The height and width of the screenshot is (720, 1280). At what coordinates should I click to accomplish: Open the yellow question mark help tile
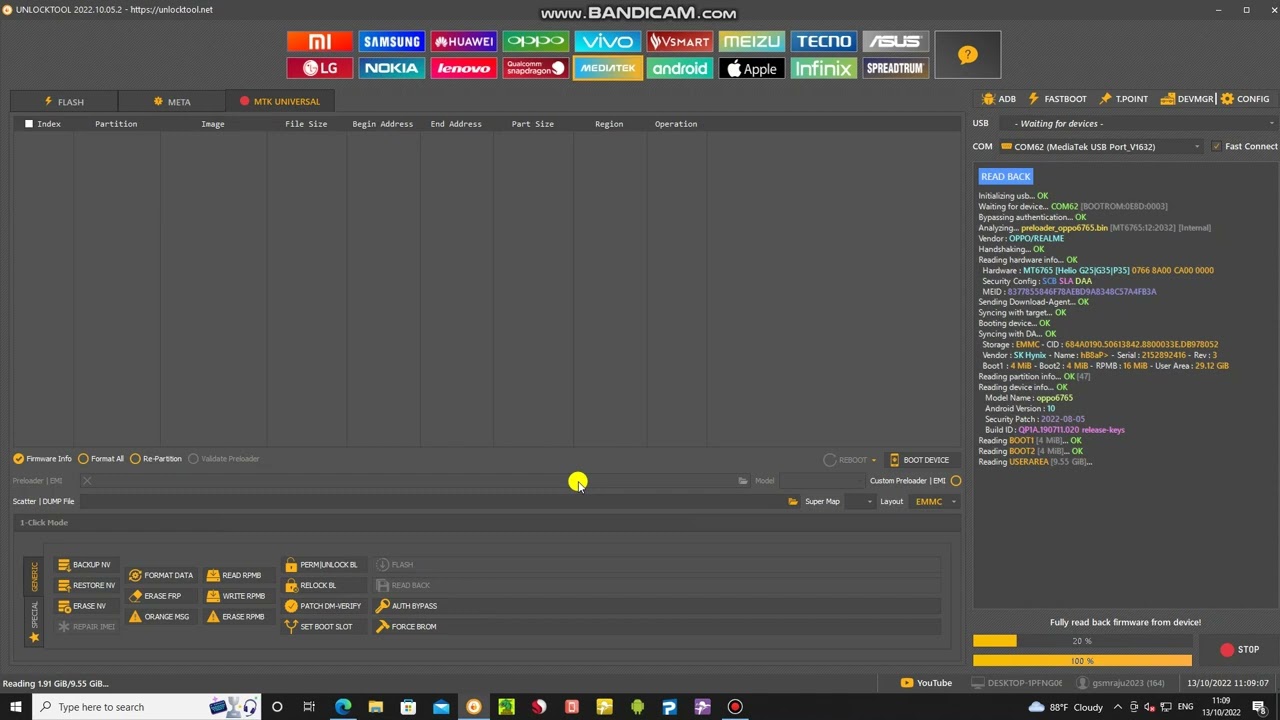(967, 55)
